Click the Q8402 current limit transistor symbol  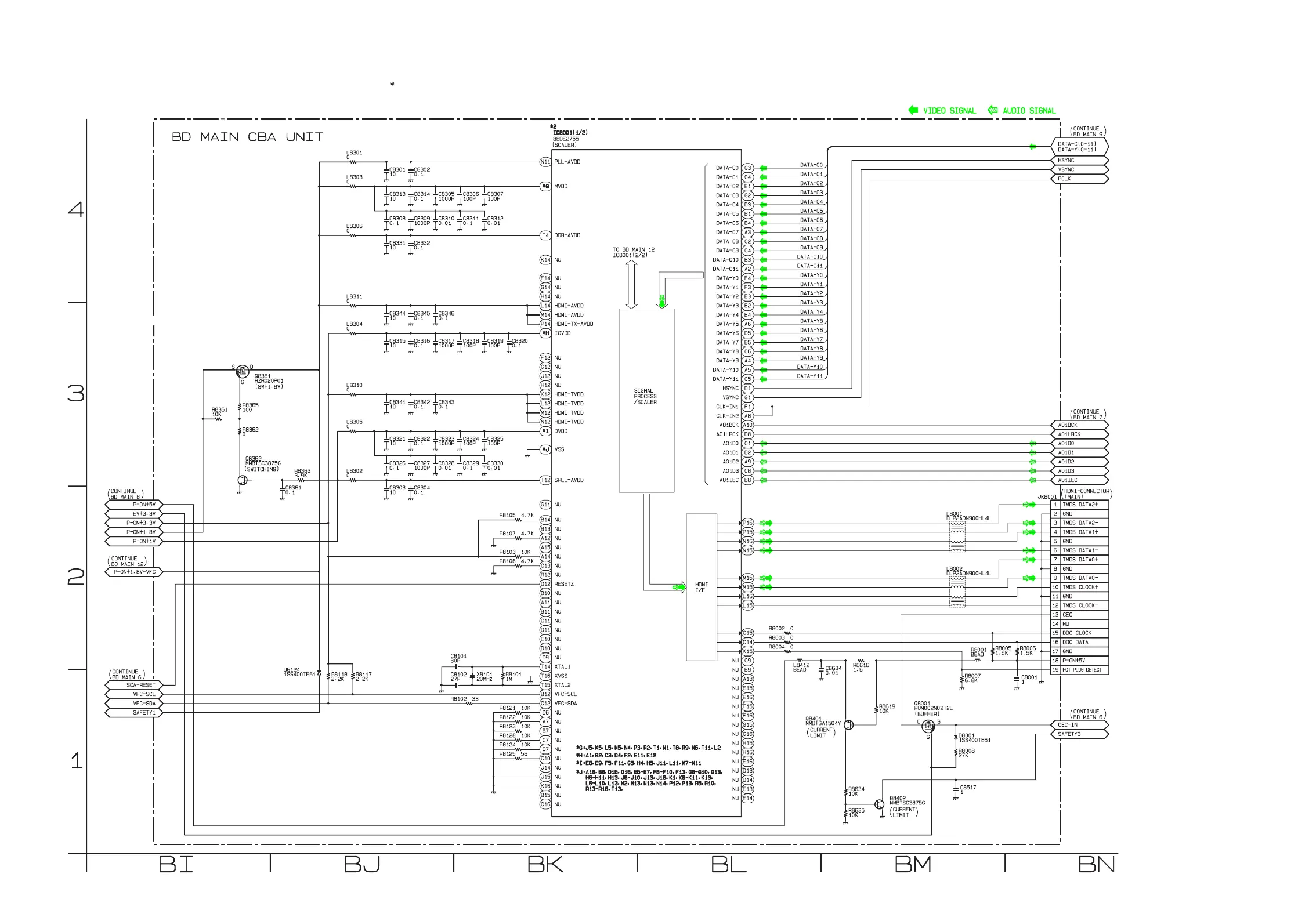click(880, 804)
